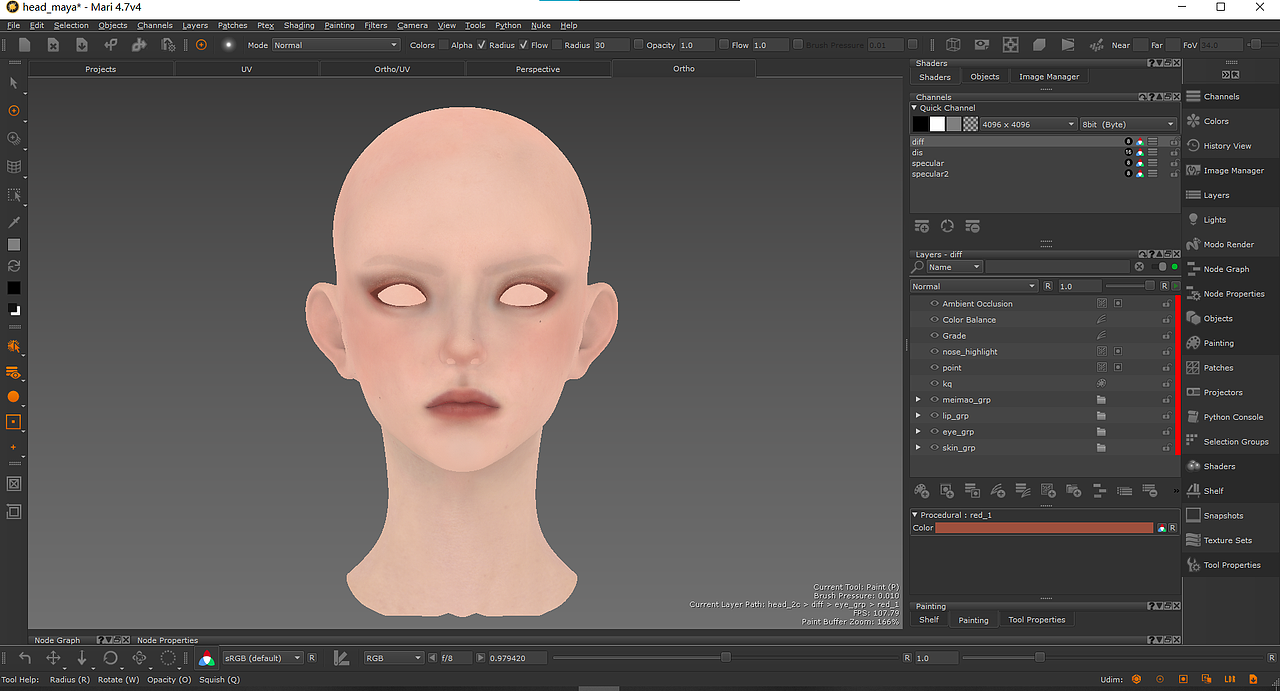Click the undo arrow in the bottom toolbar

pos(25,658)
